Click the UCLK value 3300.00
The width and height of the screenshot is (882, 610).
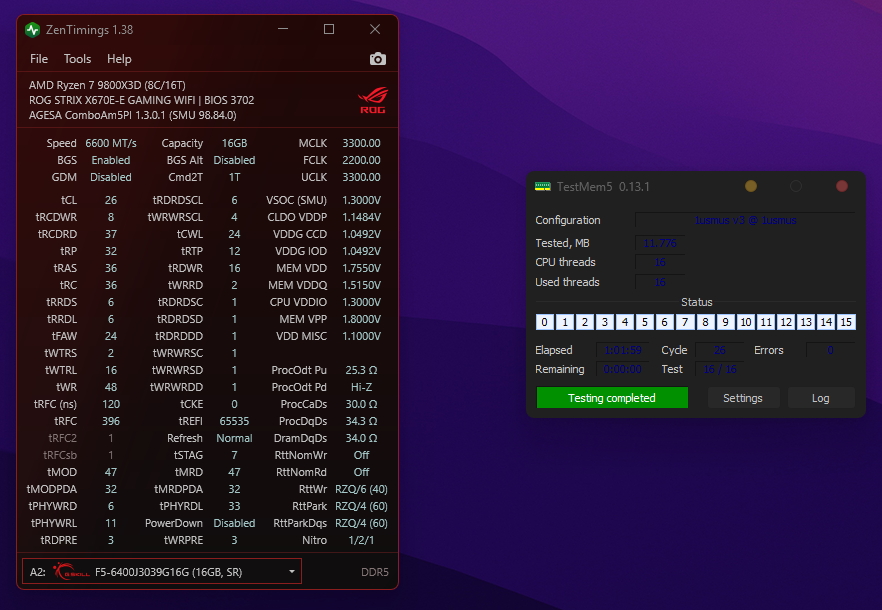pos(361,177)
